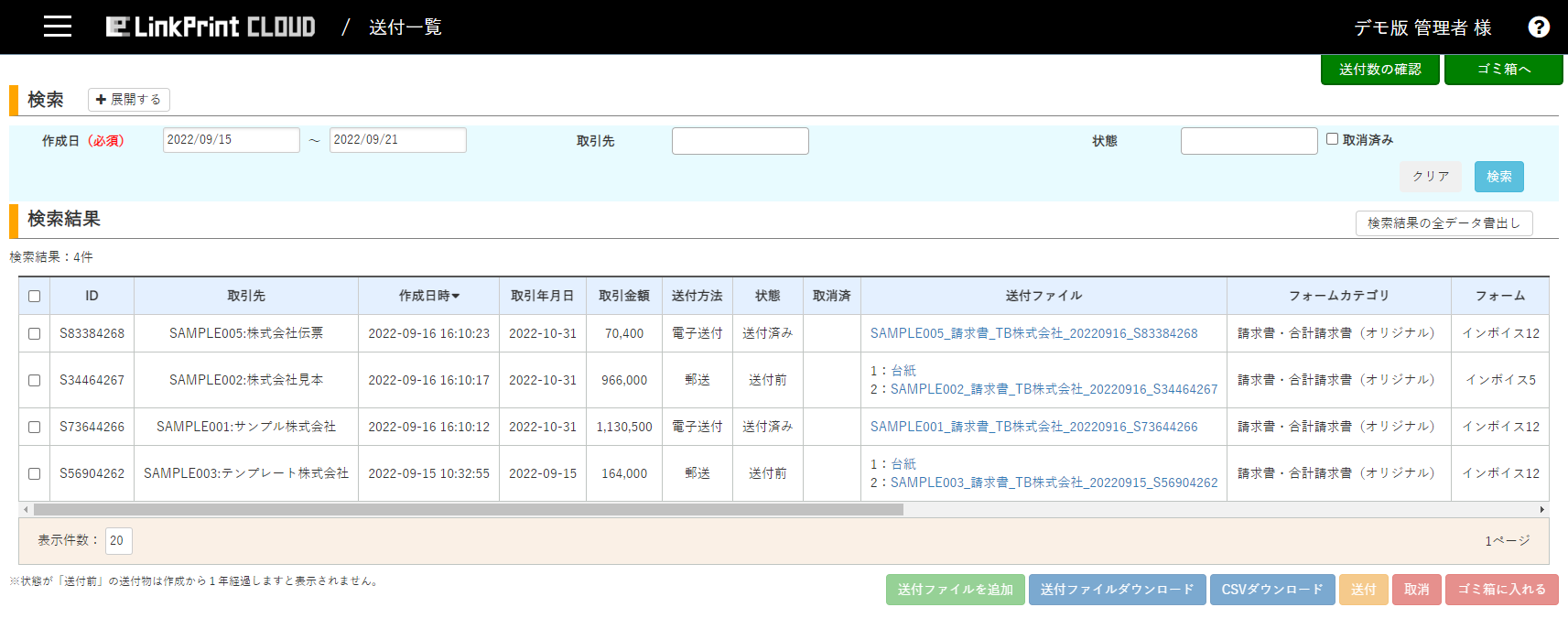Select all rows with header checkbox

point(35,297)
